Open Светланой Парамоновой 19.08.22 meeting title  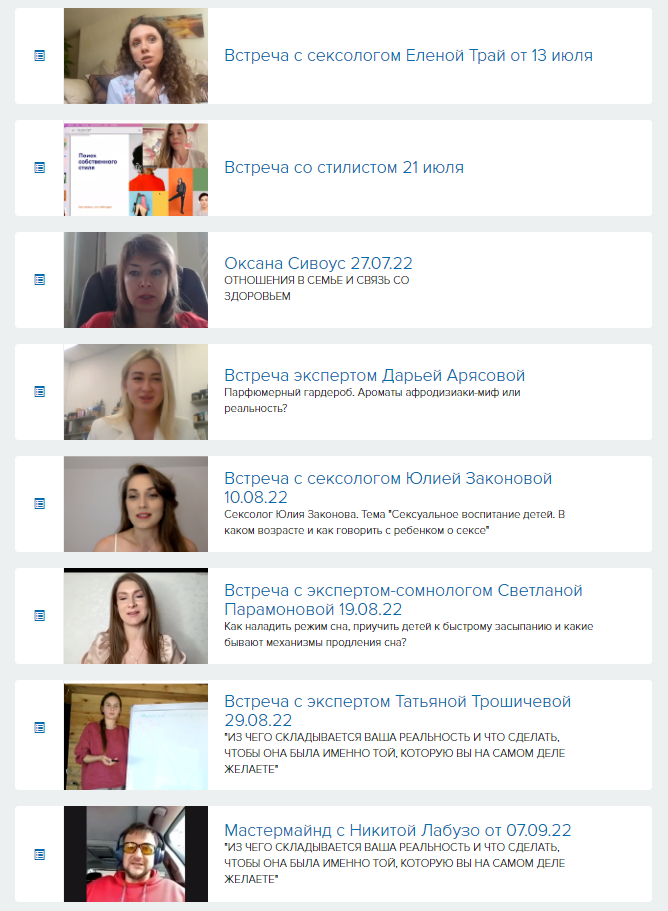tap(403, 600)
